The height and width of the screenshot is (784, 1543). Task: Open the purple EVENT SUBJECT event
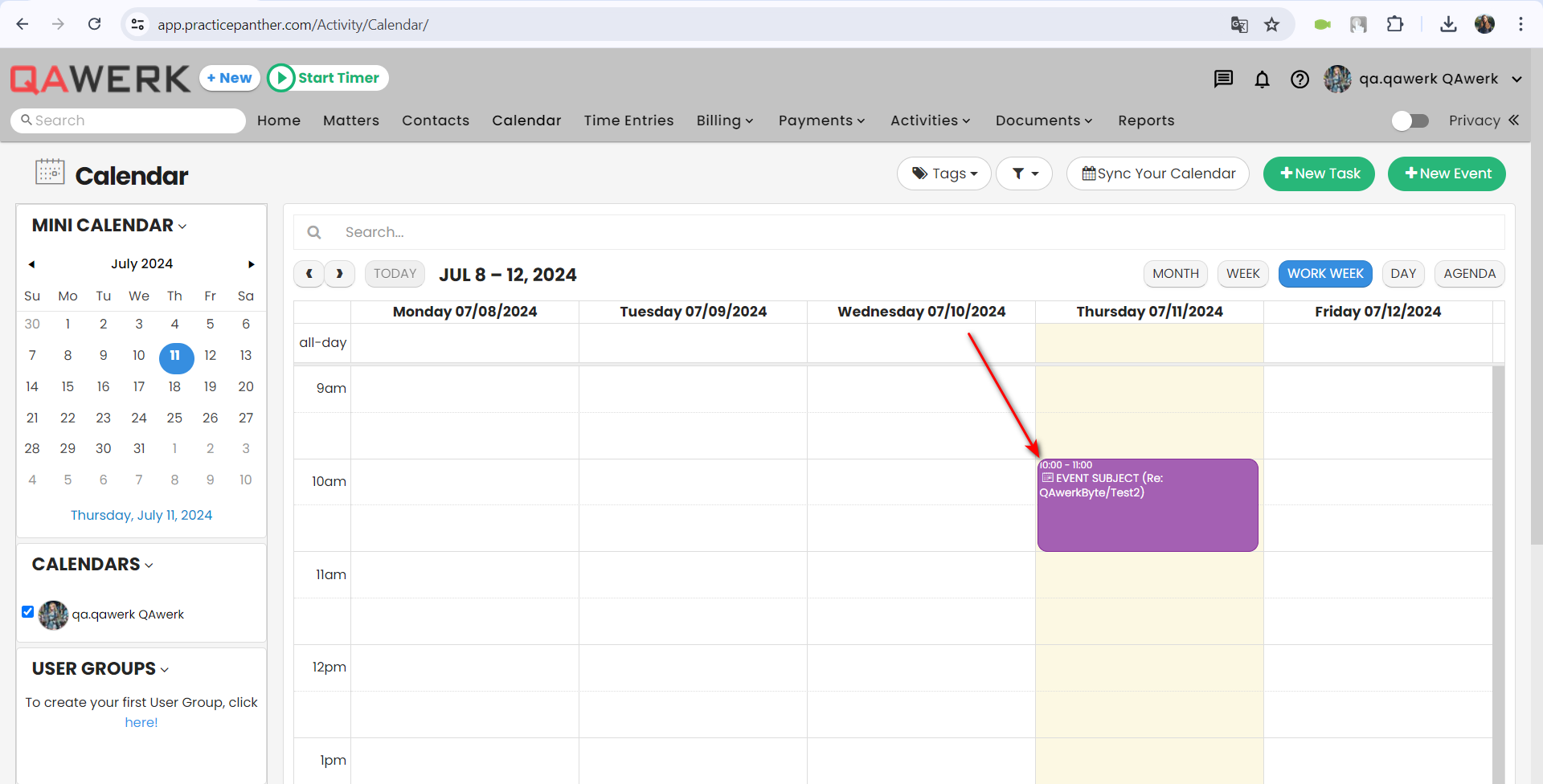(x=1148, y=505)
